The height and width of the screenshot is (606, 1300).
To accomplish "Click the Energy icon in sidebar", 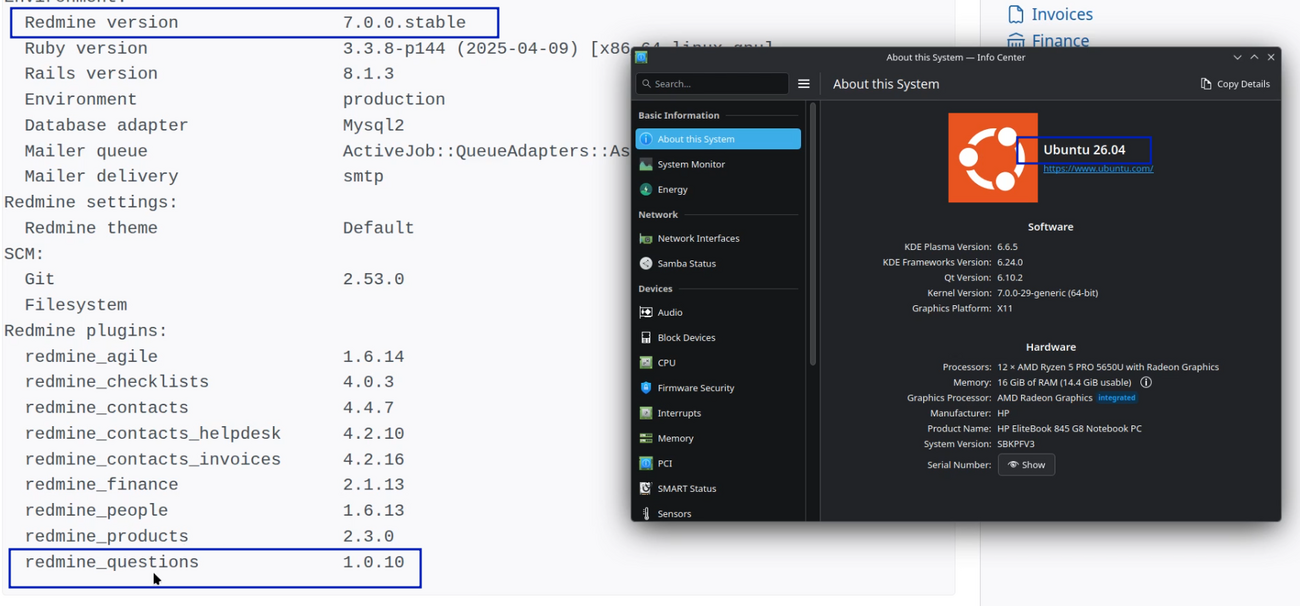I will (646, 189).
